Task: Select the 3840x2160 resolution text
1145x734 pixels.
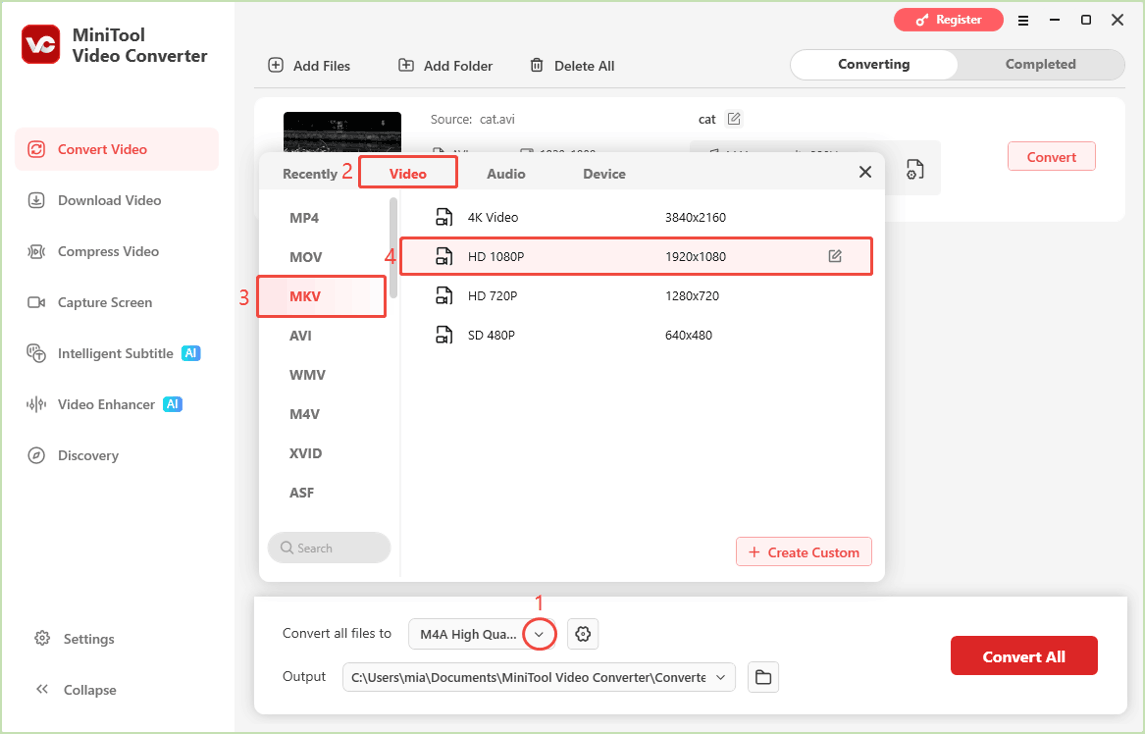Action: pos(695,218)
